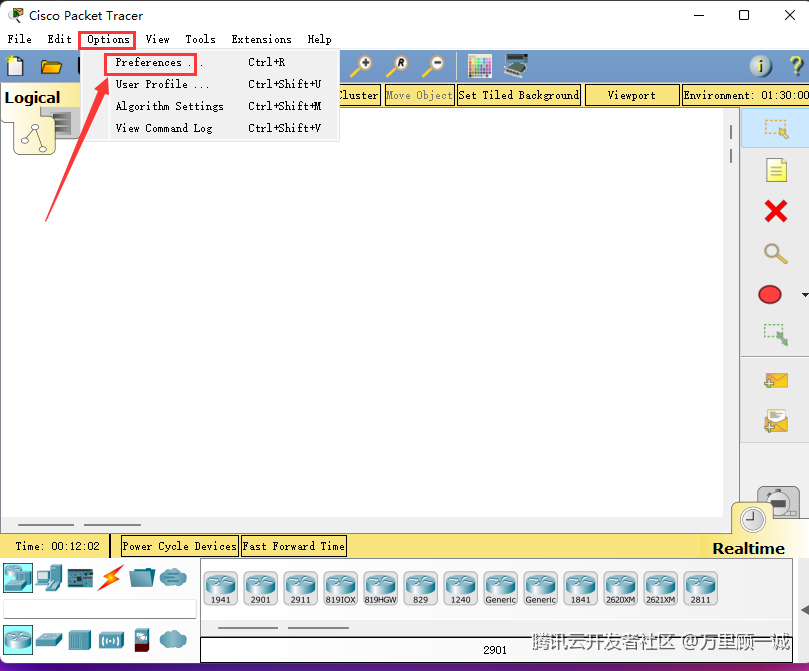Pick the 819HGW router device

coord(380,588)
